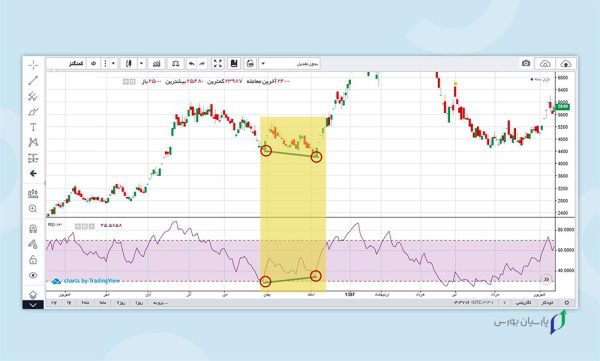Open chart settings gear at bottom right

coord(567,302)
